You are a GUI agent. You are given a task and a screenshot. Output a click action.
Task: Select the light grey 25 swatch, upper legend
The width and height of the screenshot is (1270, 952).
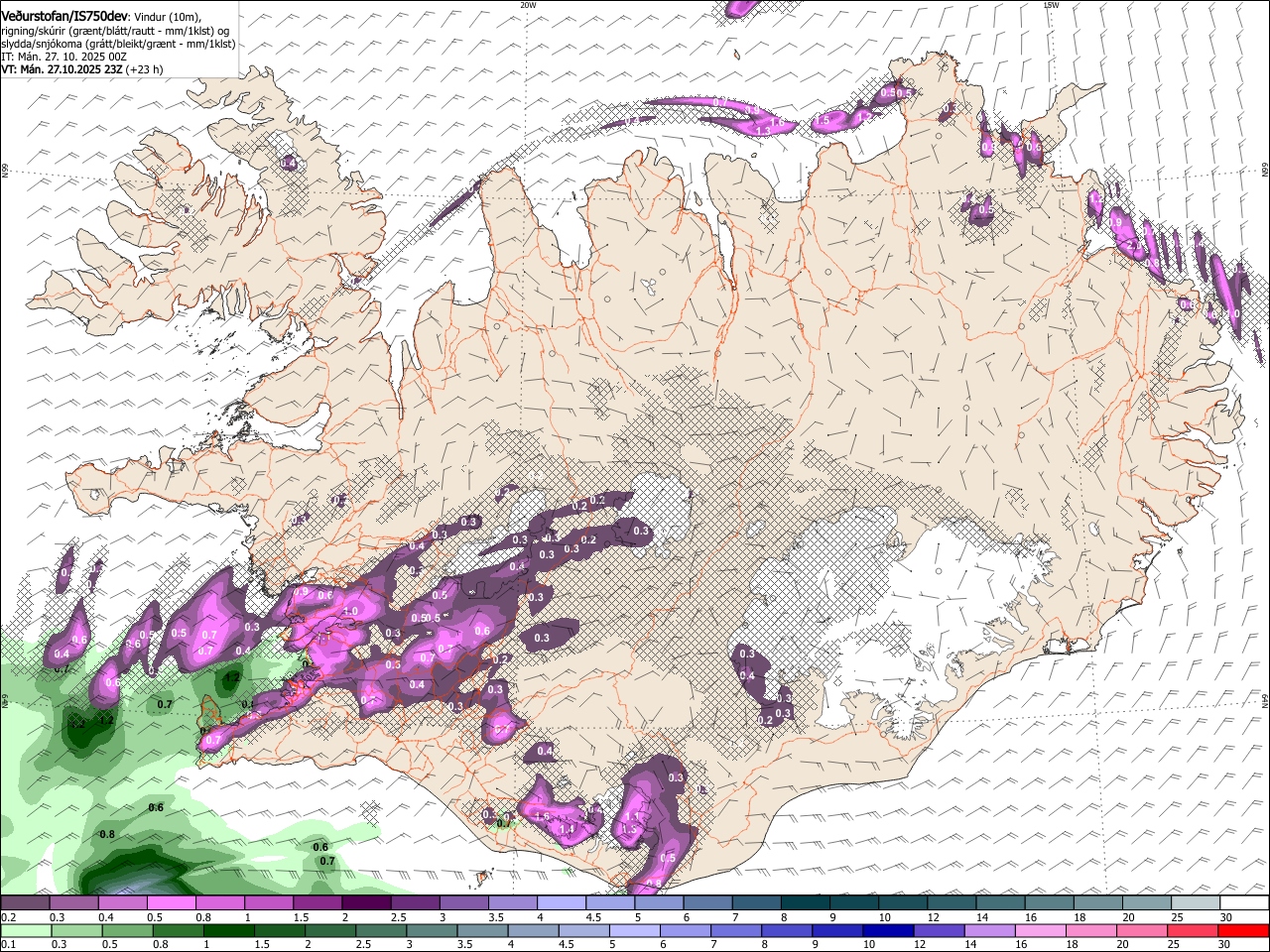click(1194, 903)
